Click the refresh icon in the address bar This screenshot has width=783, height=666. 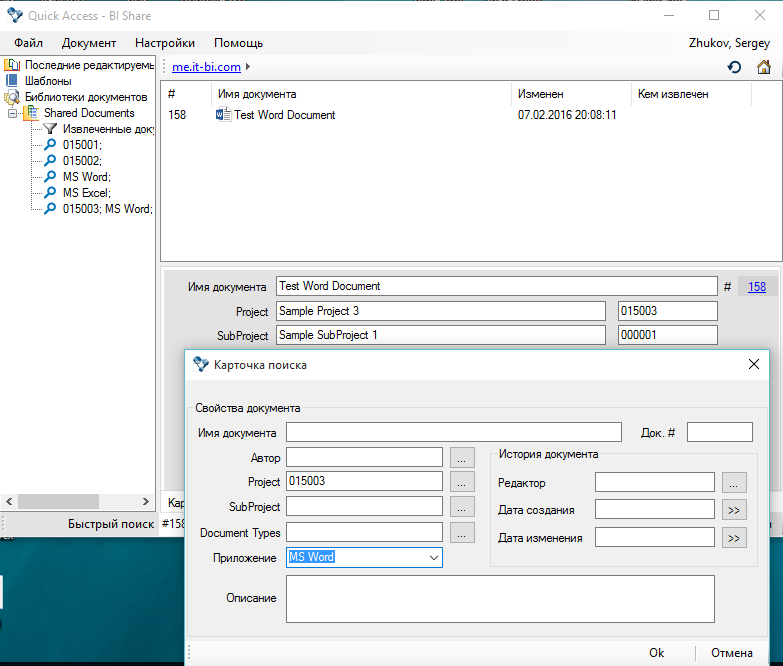(734, 67)
